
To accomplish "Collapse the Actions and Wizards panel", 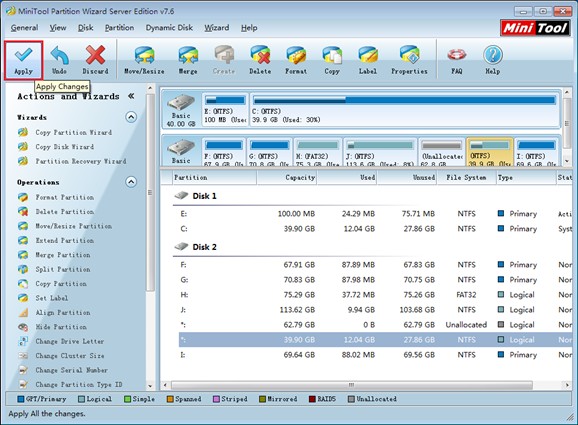I will 131,96.
